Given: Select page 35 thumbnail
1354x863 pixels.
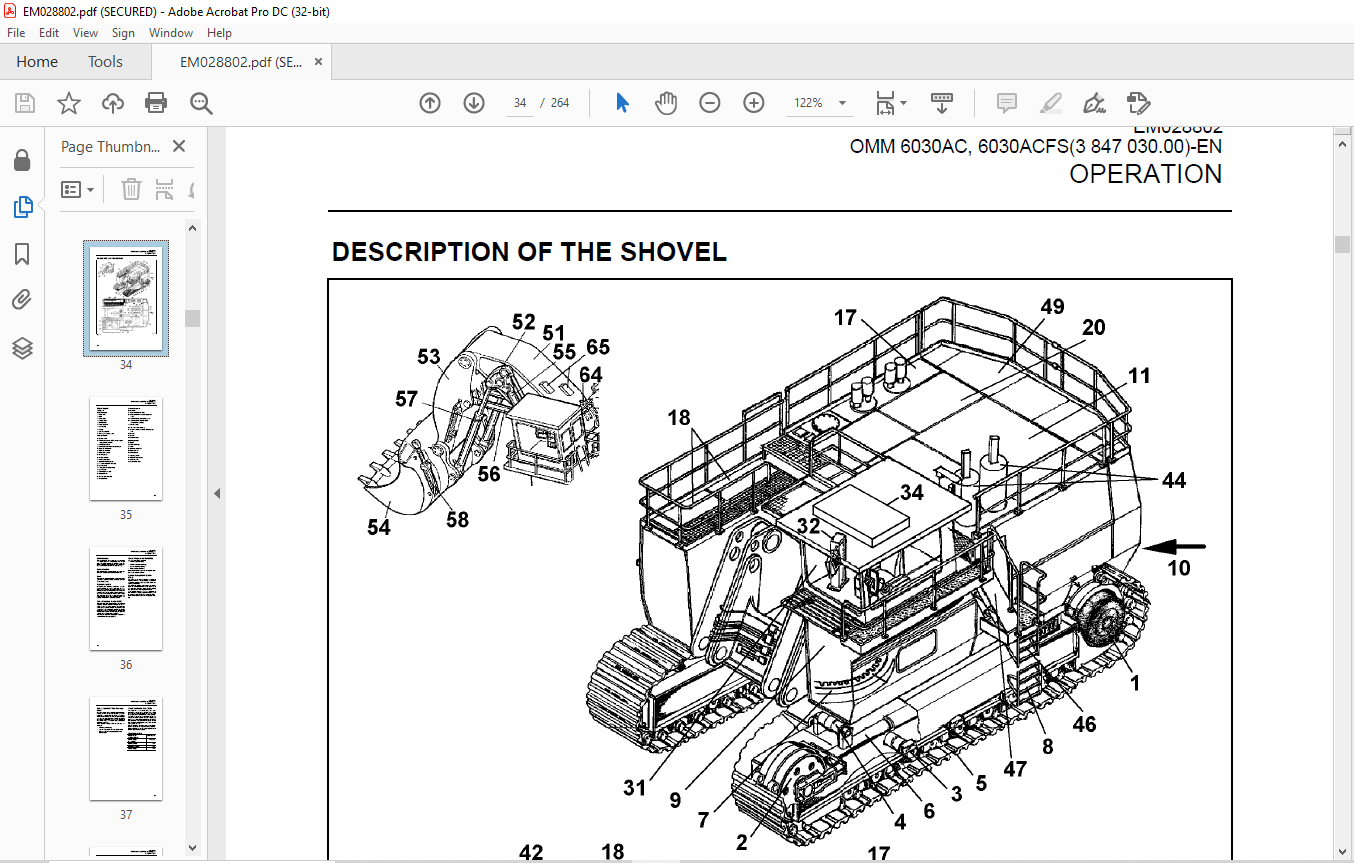Looking at the screenshot, I should [126, 448].
